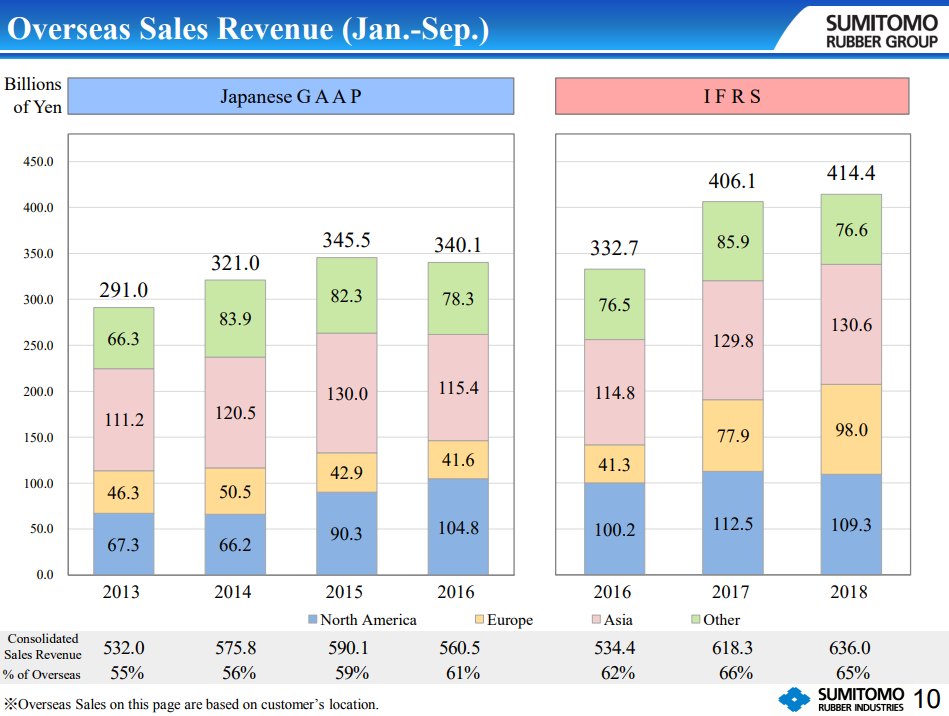Click the 532.0 consolidated sales revenue value
This screenshot has height=716, width=949.
[x=123, y=648]
